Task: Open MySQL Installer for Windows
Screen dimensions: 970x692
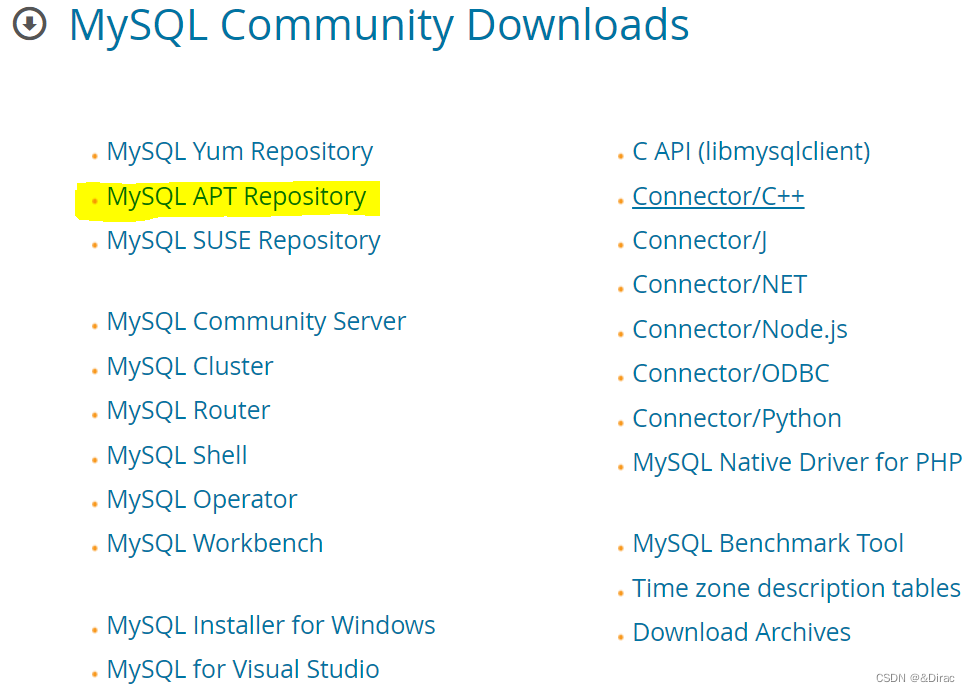Action: click(271, 625)
